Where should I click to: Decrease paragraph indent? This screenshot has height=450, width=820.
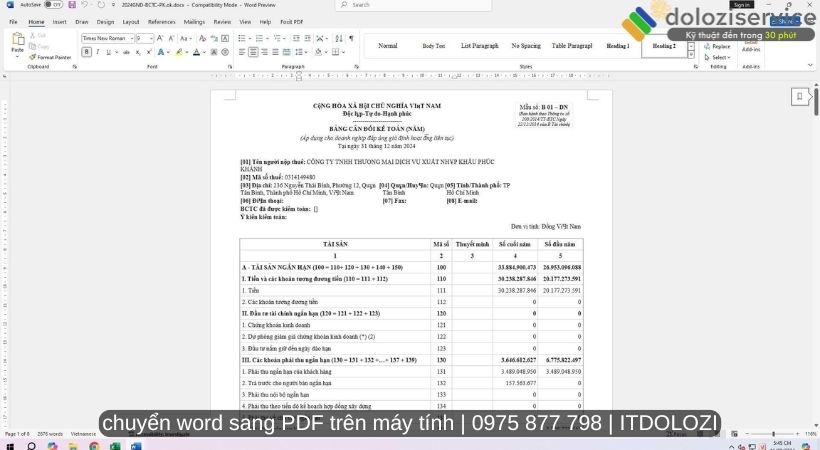pyautogui.click(x=296, y=39)
